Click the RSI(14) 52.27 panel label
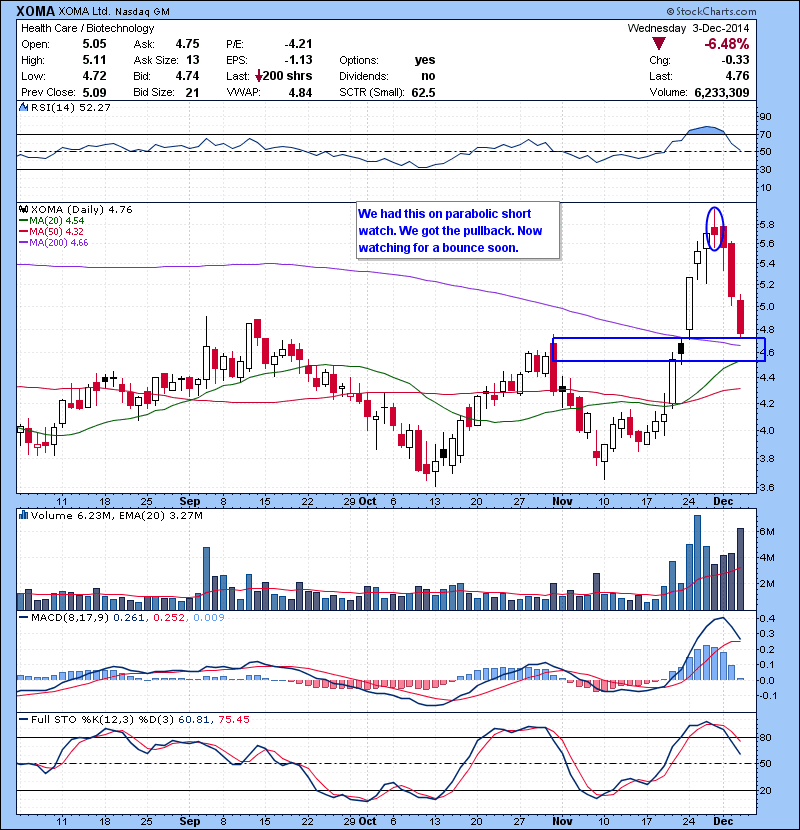Image resolution: width=800 pixels, height=830 pixels. [x=70, y=107]
